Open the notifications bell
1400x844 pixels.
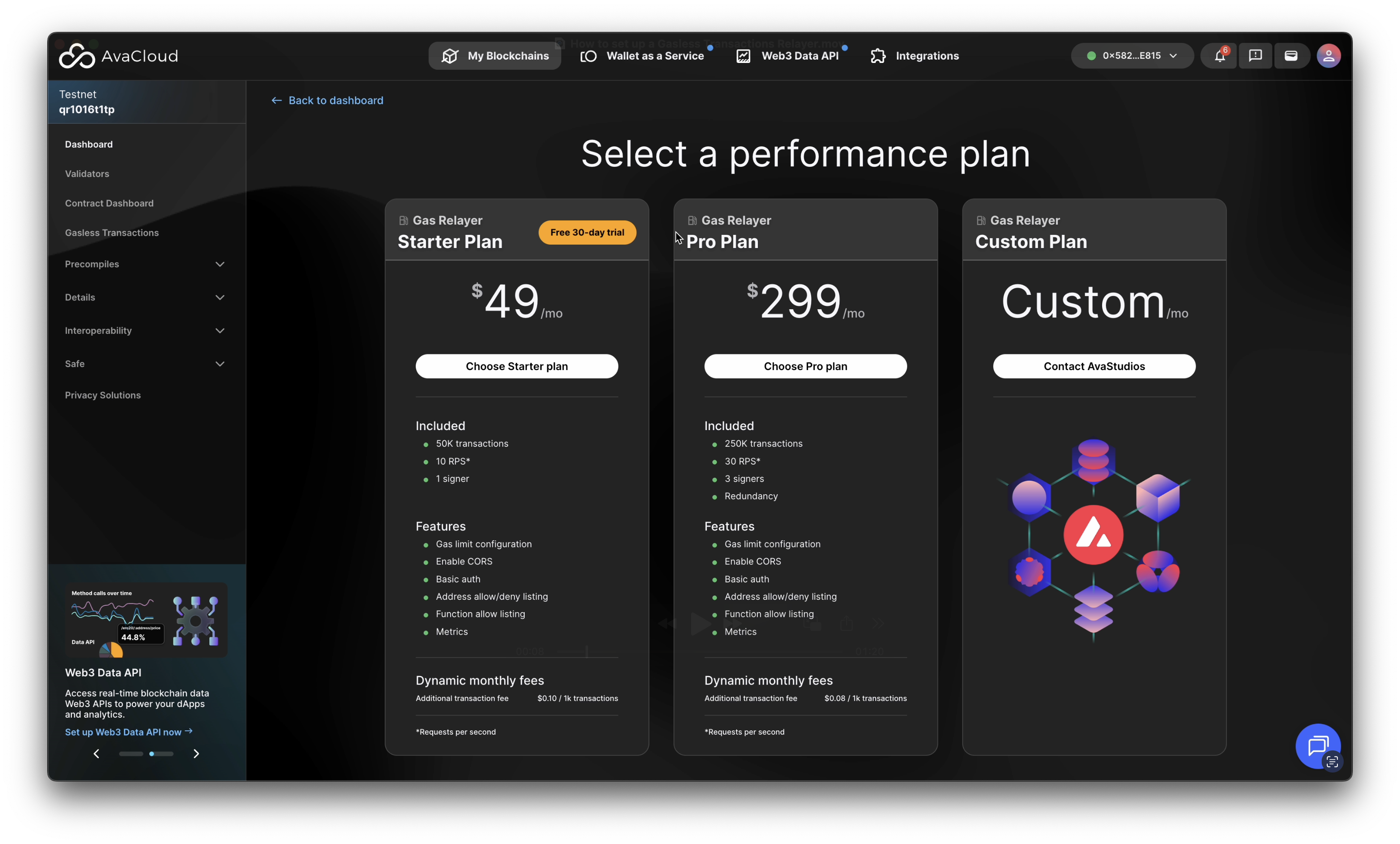(1219, 56)
